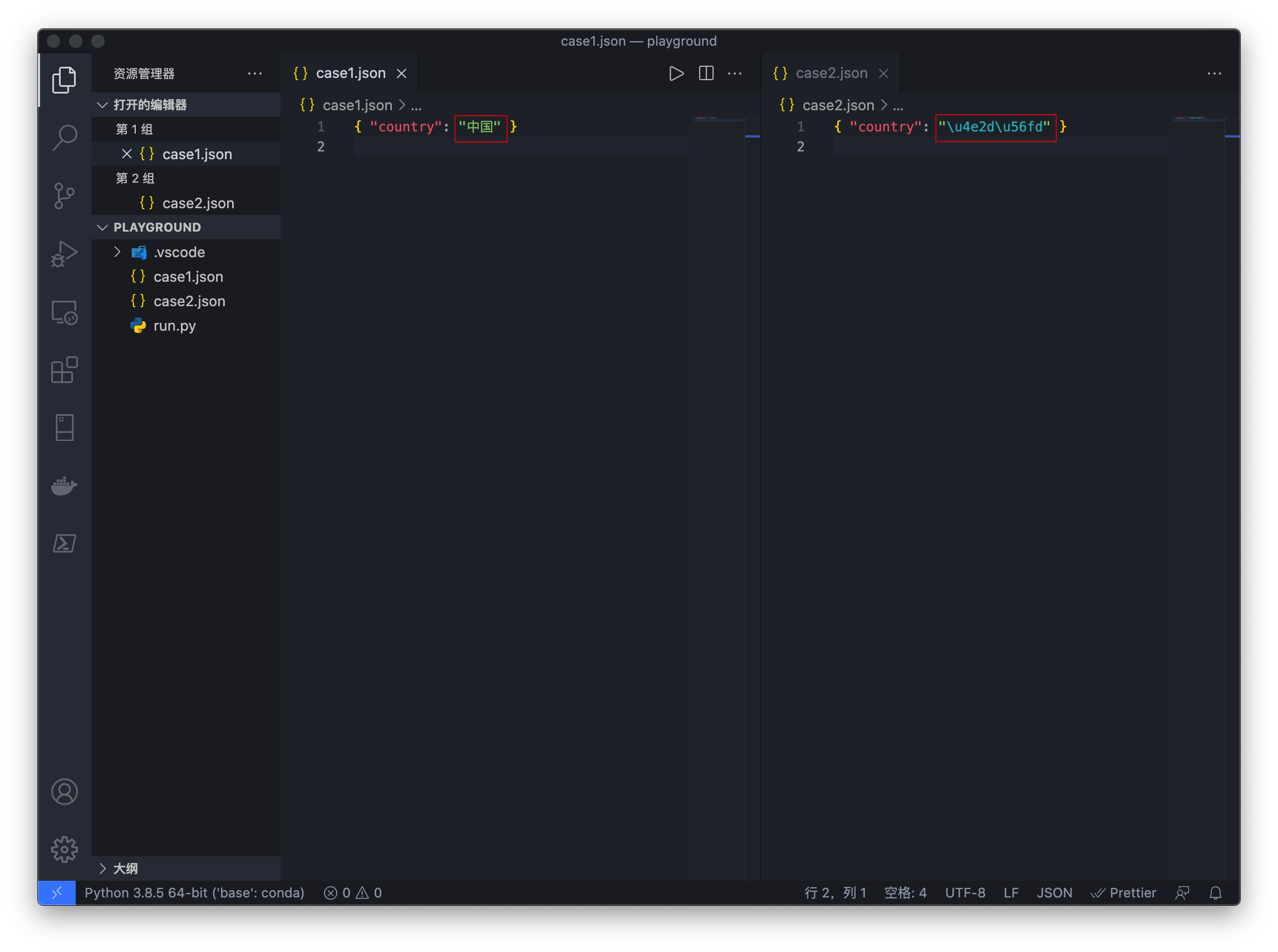Collapse the open editors section

tap(185, 105)
